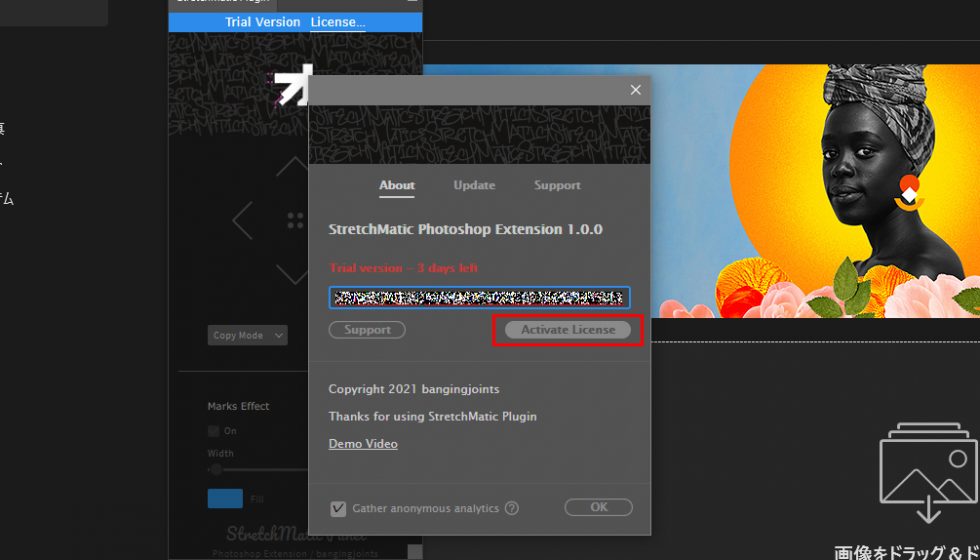Enable the Marks Effect On checkbox

(x=214, y=431)
